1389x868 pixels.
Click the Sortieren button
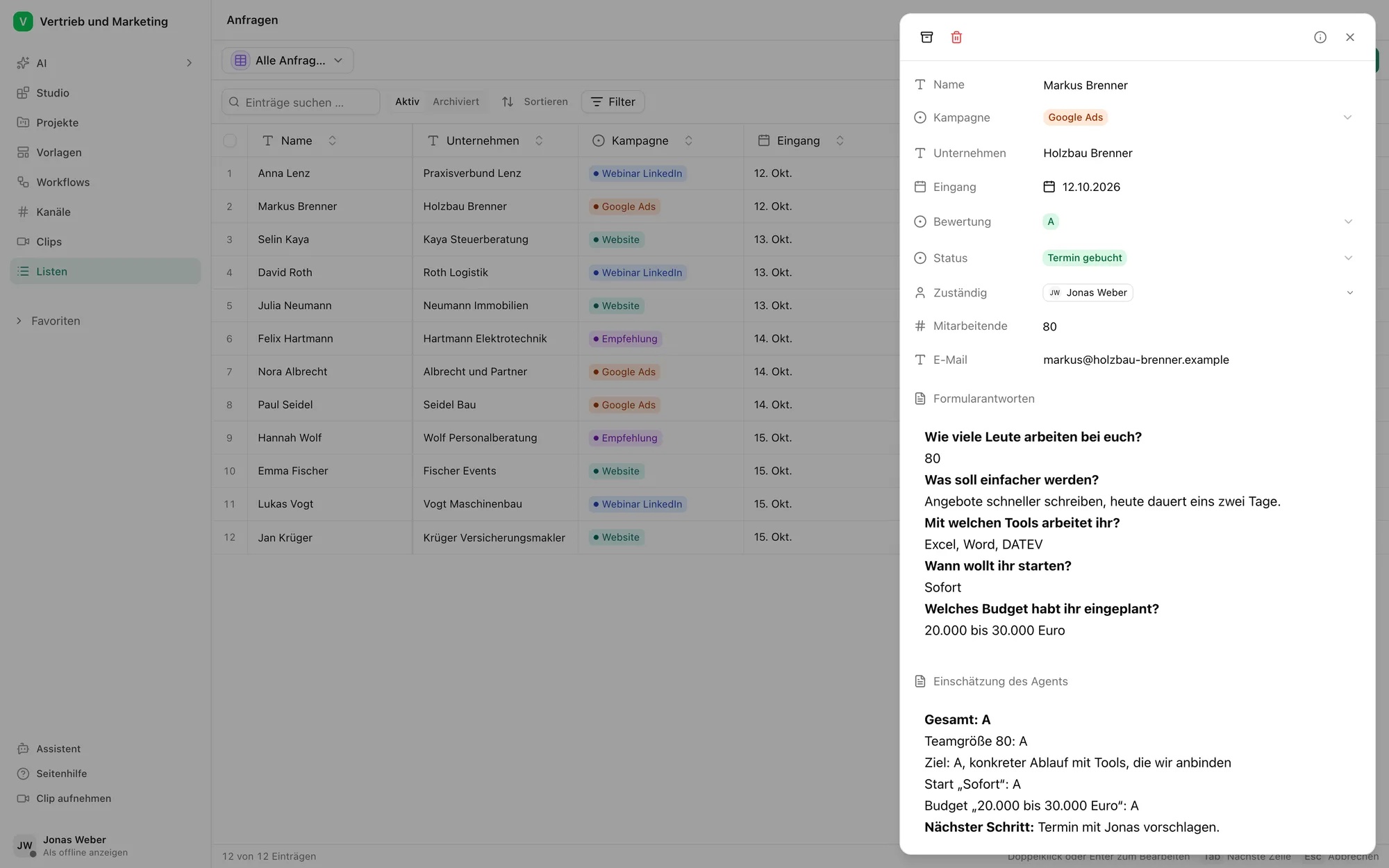coord(535,102)
